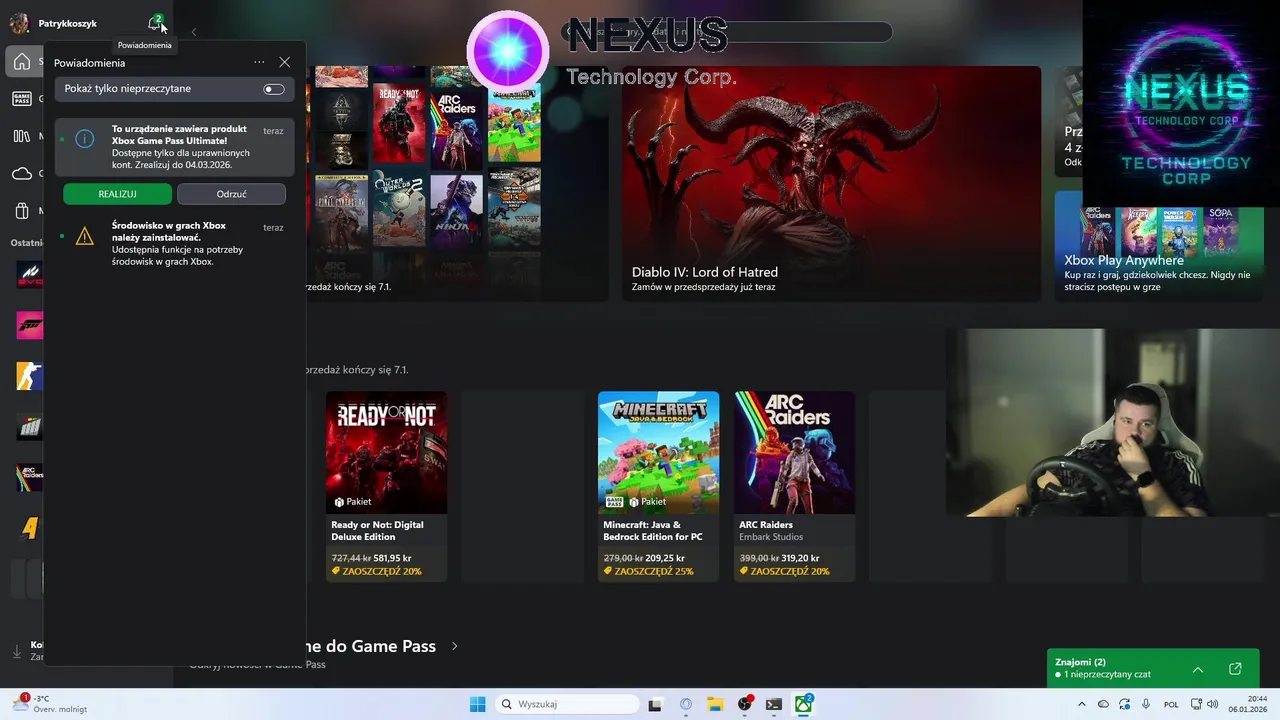Show hidden system tray icons
This screenshot has height=720, width=1280.
coord(1081,704)
